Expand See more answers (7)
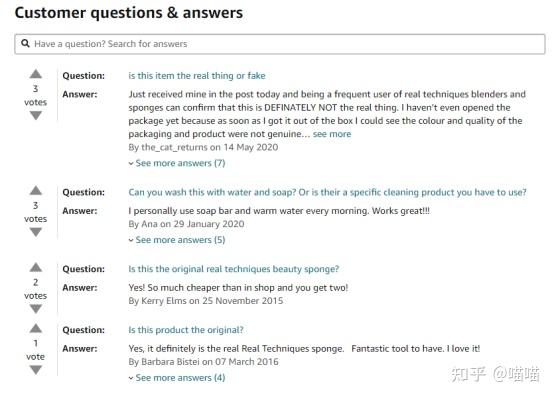This screenshot has width=554, height=397. tap(177, 163)
